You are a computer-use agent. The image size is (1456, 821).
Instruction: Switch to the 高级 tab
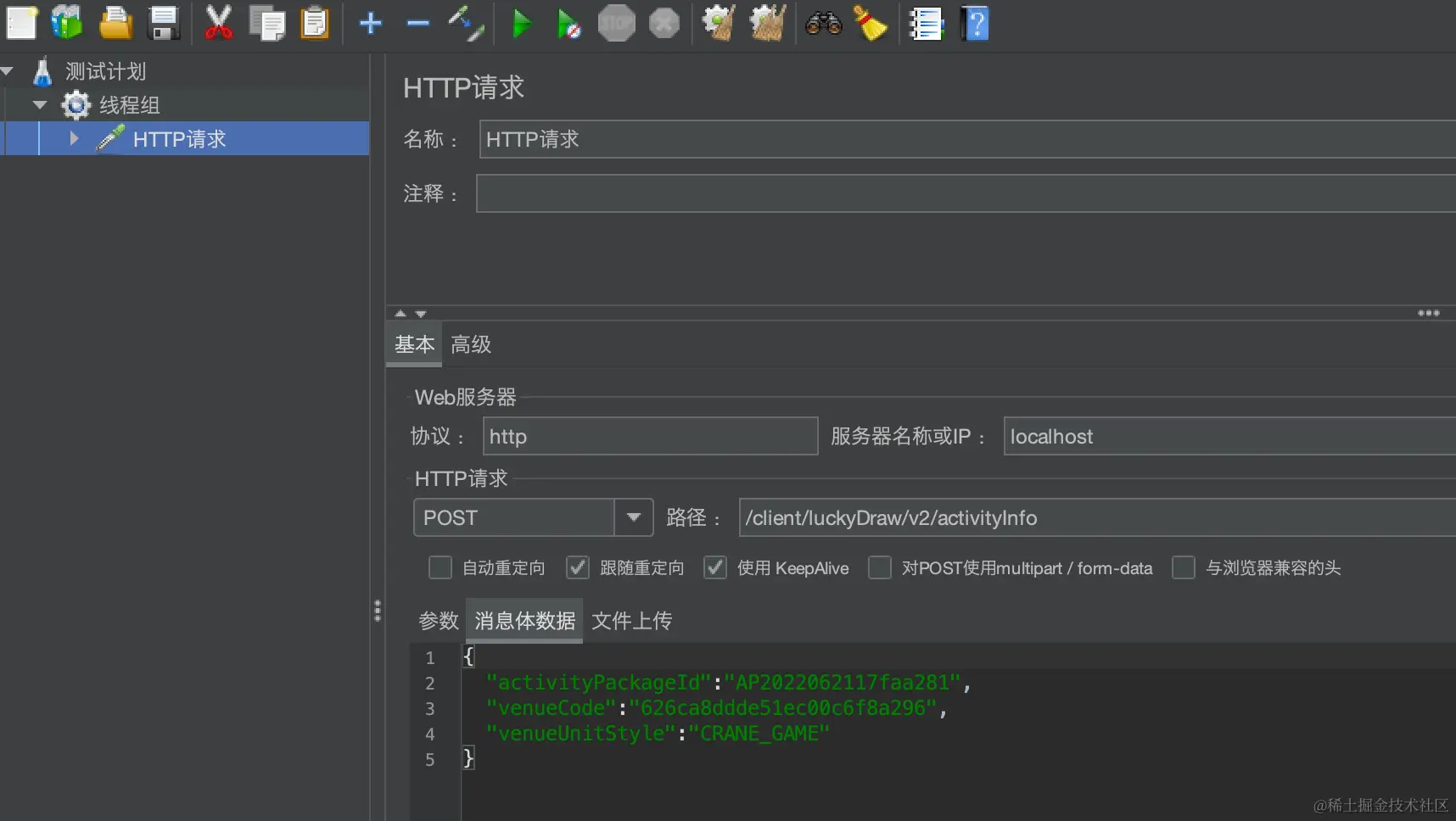[x=471, y=344]
